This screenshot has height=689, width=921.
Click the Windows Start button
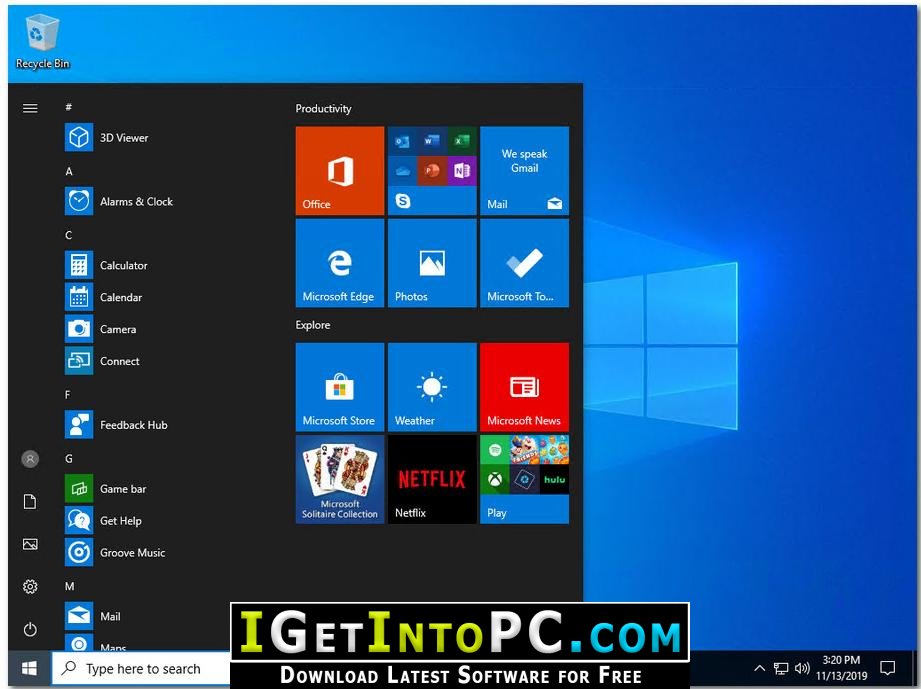(x=29, y=668)
